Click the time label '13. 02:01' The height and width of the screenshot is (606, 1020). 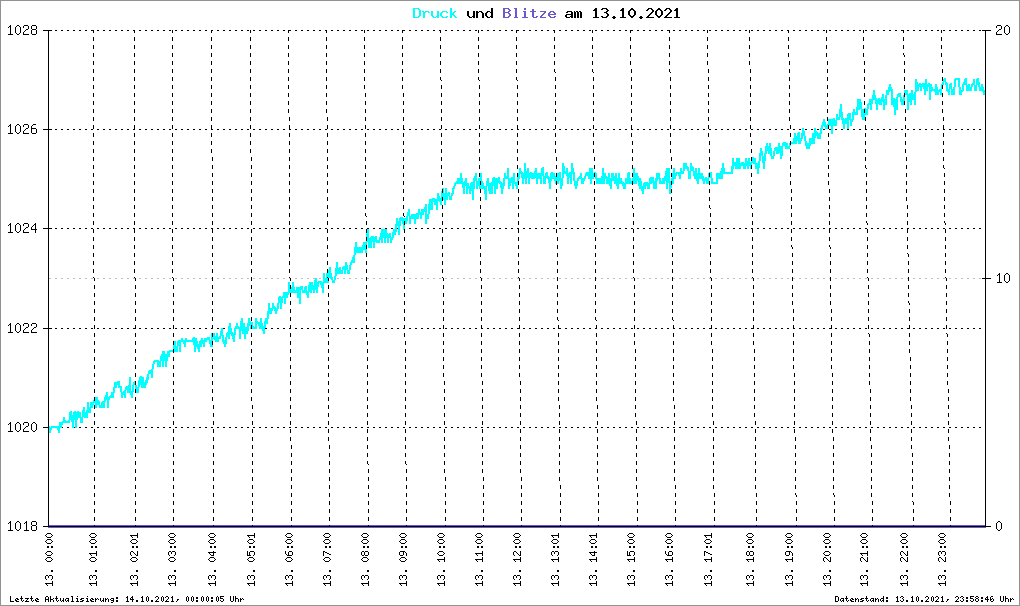tap(135, 559)
